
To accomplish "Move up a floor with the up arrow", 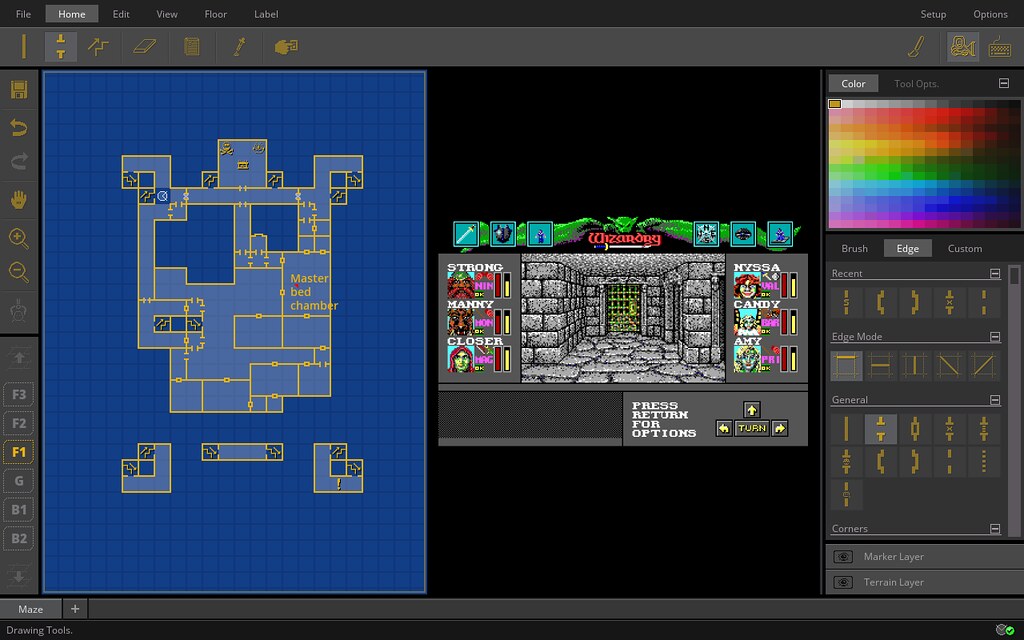I will tap(19, 357).
